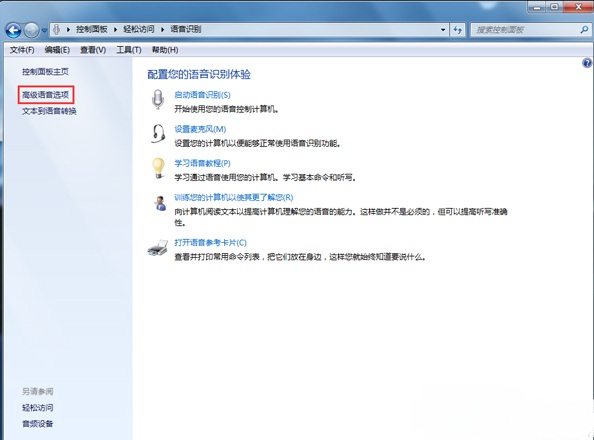Select 轻松访问 in the address breadcrumb

pos(139,29)
